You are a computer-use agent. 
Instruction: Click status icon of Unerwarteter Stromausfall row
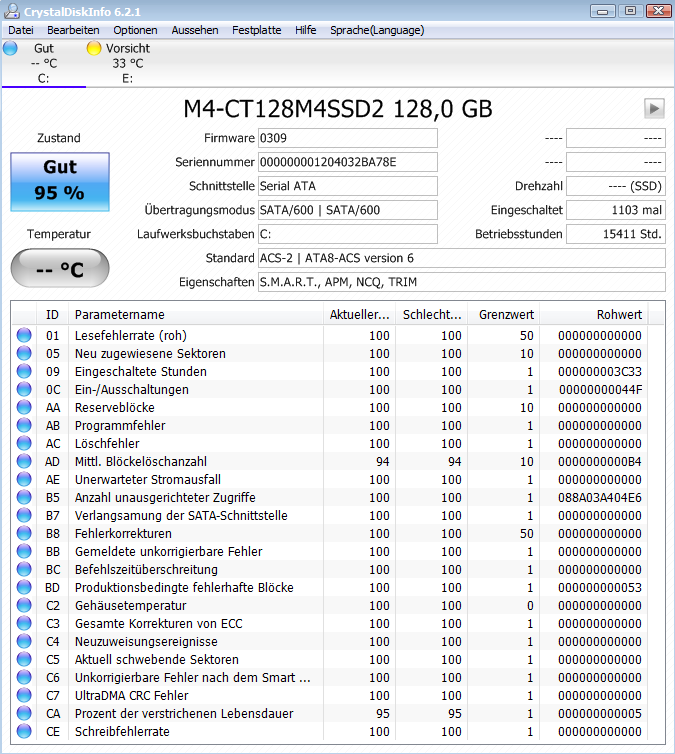[x=24, y=479]
